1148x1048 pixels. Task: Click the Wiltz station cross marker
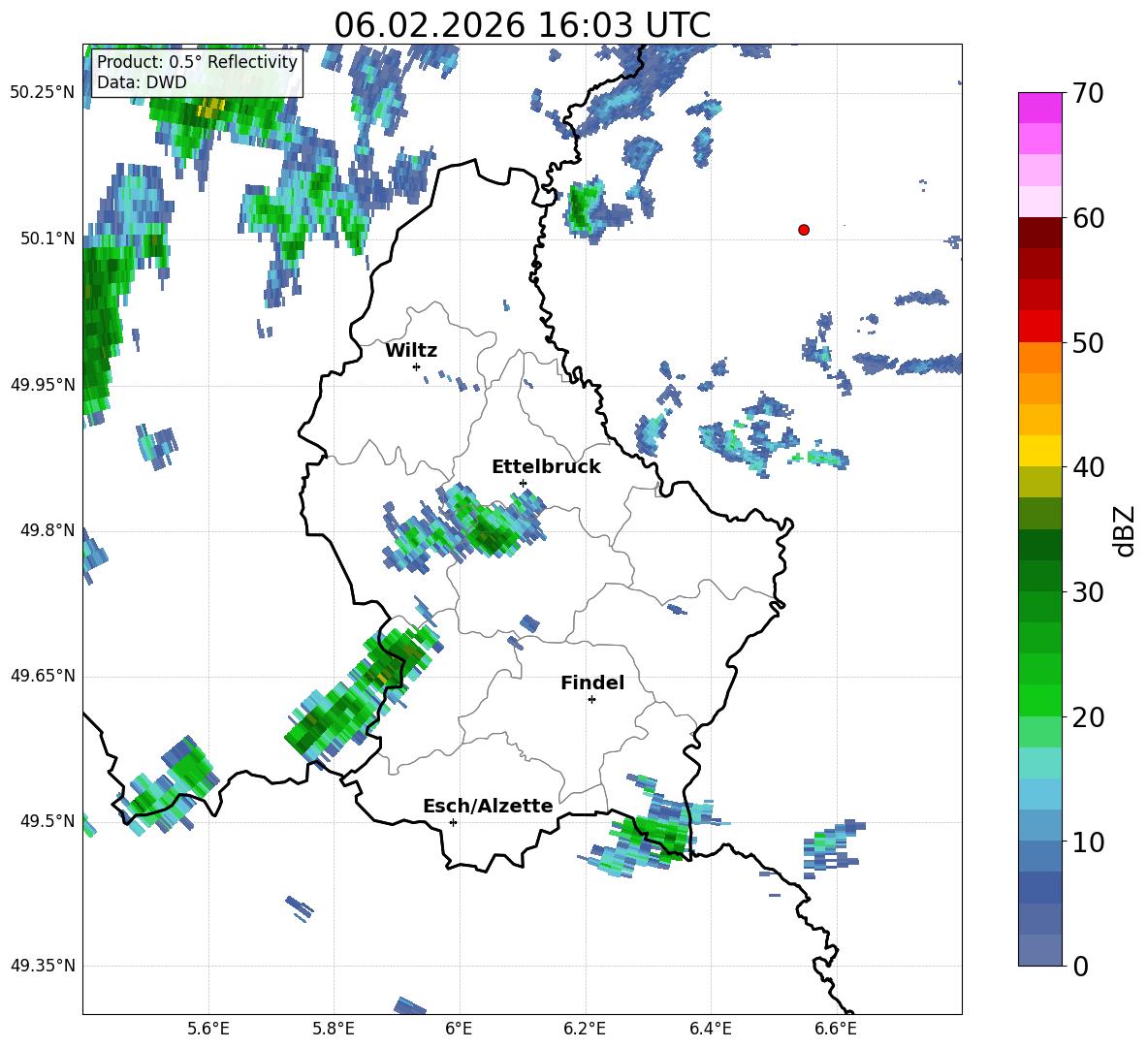pyautogui.click(x=417, y=366)
